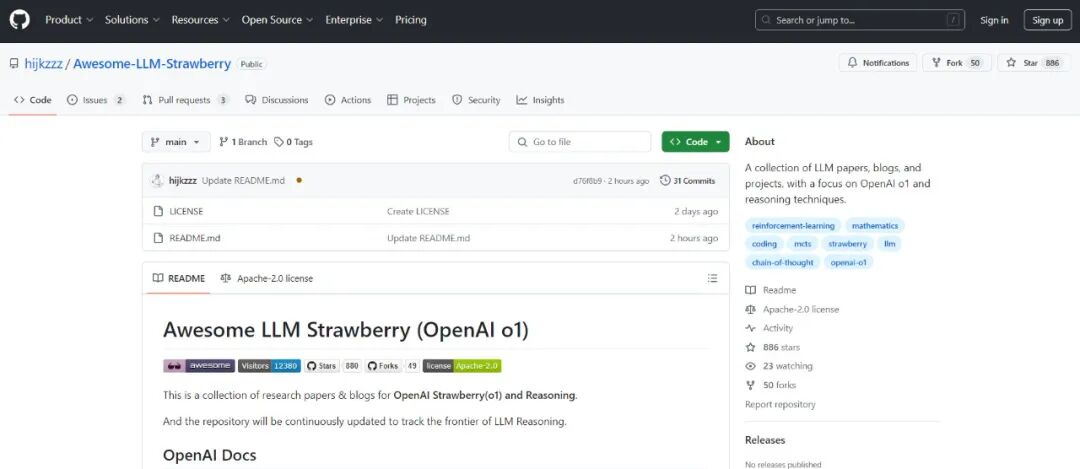This screenshot has width=1080, height=469.
Task: Open the Update README.md latest commit message
Action: [x=243, y=180]
